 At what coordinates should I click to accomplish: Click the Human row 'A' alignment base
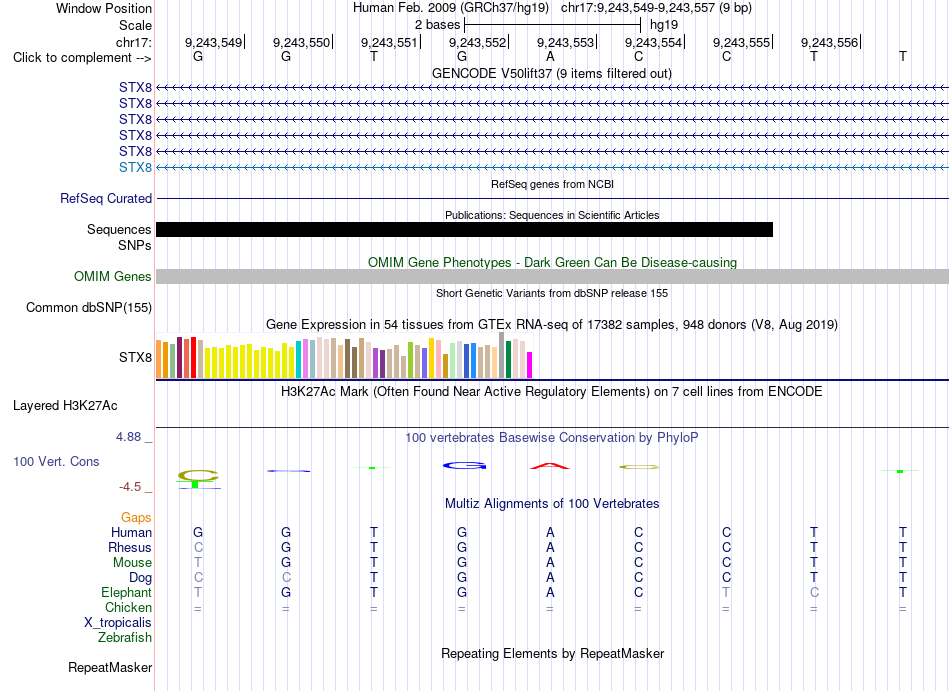[550, 532]
